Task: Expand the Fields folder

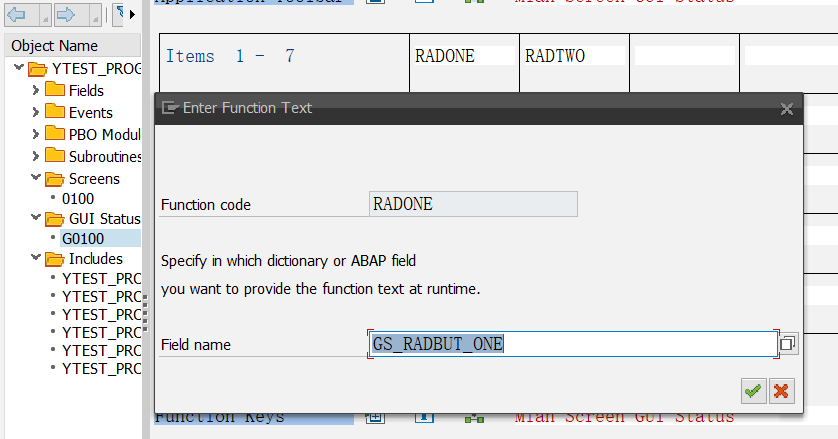Action: (x=36, y=91)
